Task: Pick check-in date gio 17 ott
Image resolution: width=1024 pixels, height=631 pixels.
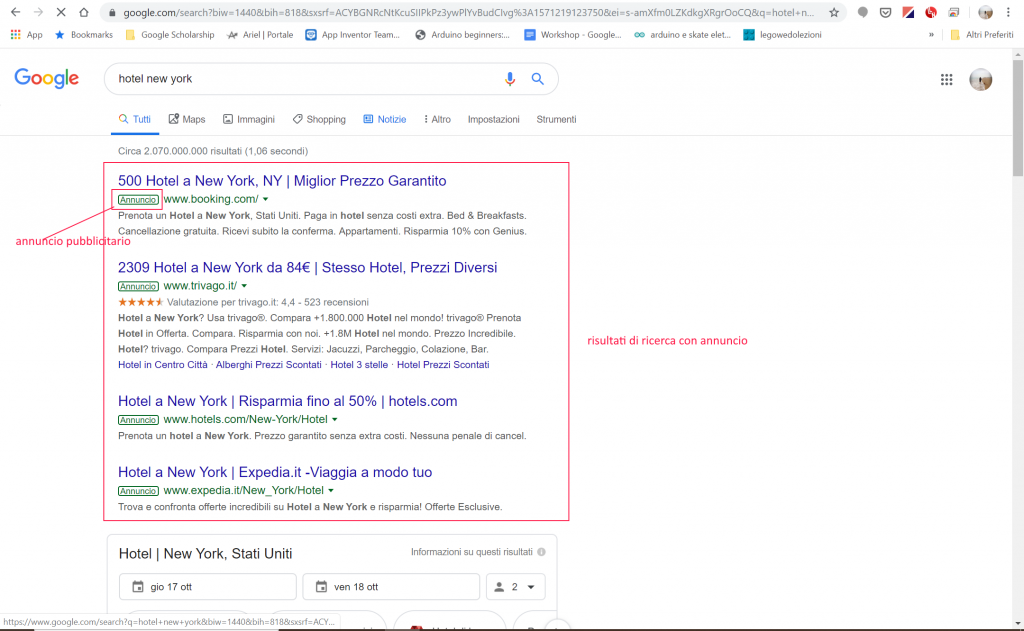Action: [x=208, y=587]
